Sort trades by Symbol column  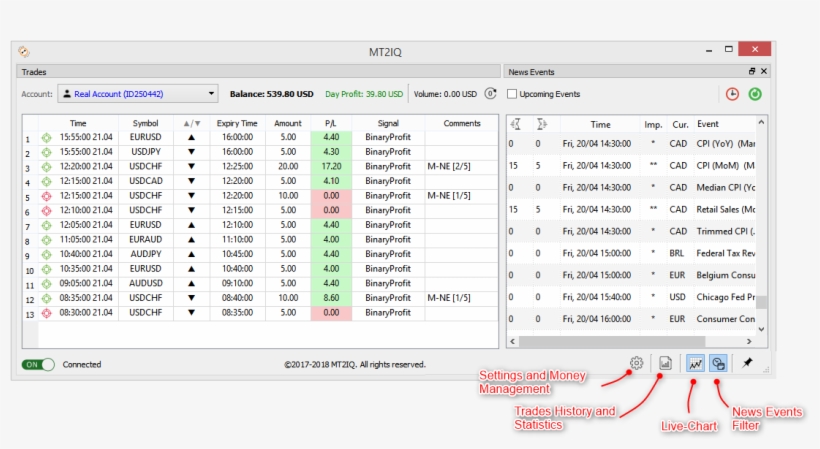click(145, 123)
